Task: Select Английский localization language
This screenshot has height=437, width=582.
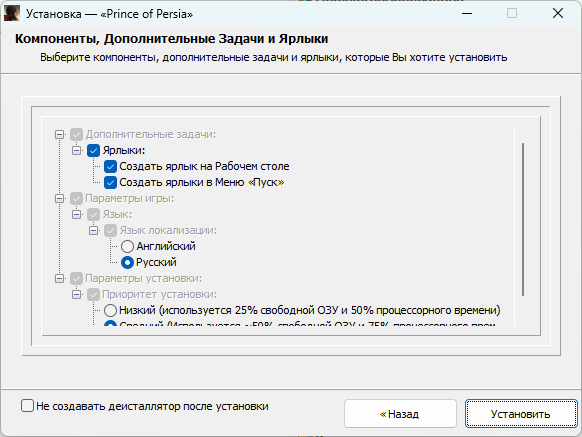Action: pos(127,246)
